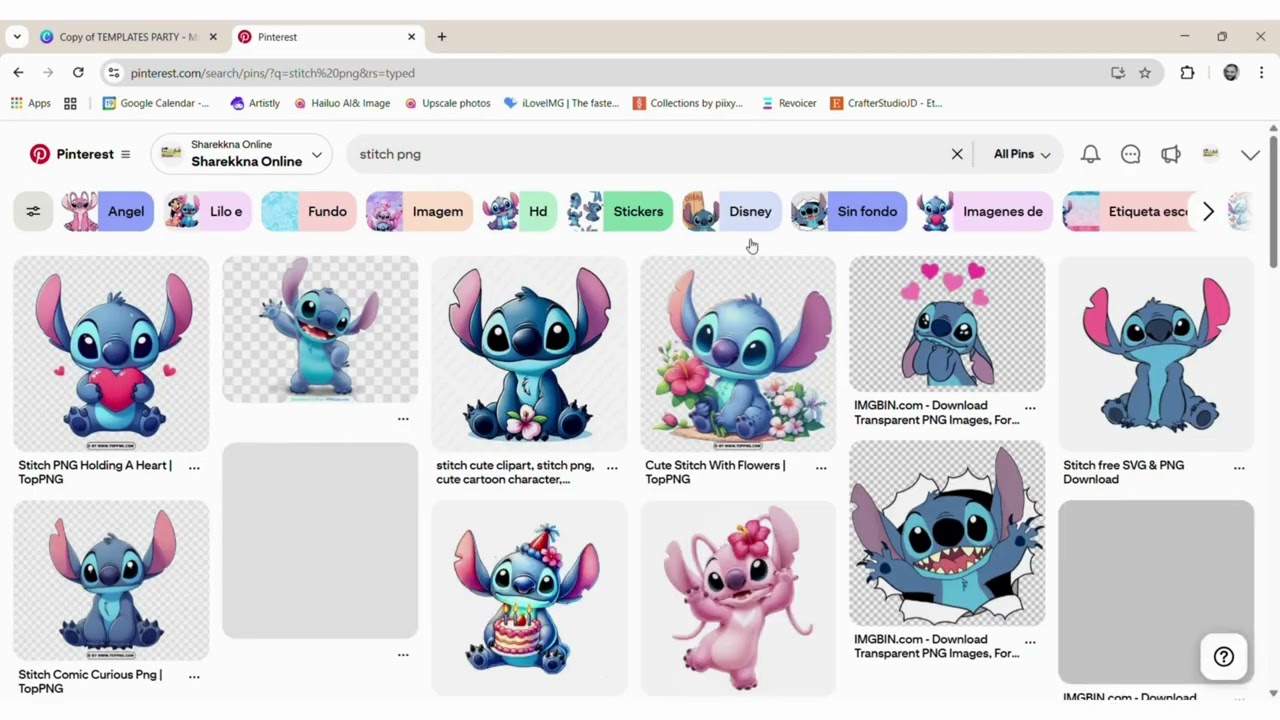Select the Imagenes de suggestion chip
1280x720 pixels.
click(x=985, y=211)
